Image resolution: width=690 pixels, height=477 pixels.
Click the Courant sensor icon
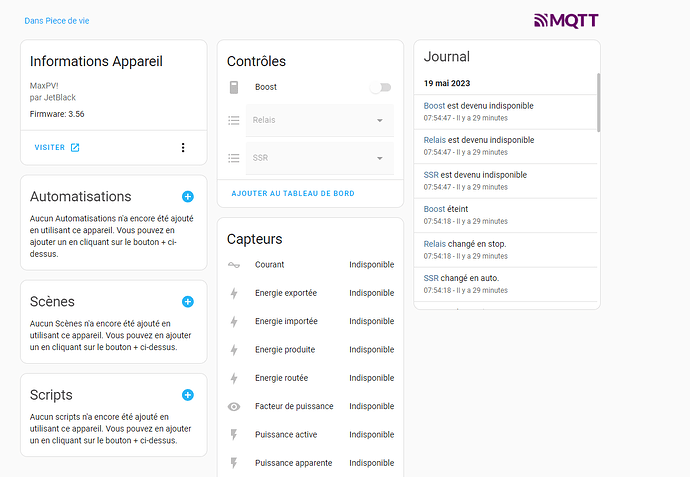234,265
